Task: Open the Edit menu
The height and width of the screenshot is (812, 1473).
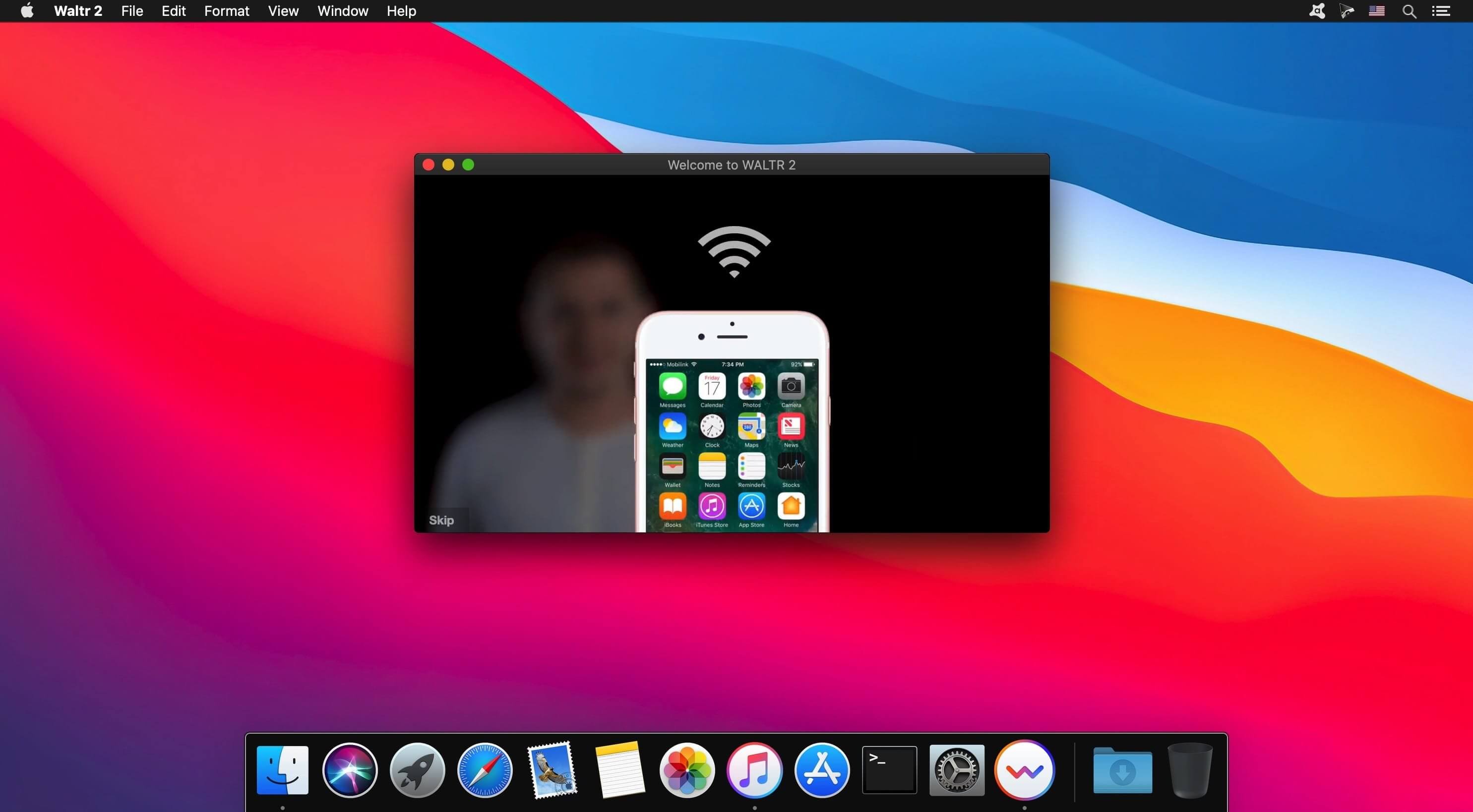Action: coord(174,11)
